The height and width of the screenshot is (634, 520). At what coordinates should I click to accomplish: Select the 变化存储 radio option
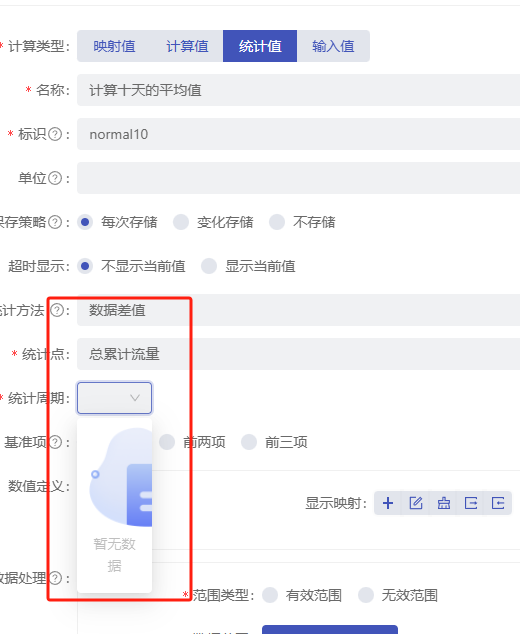(x=181, y=222)
